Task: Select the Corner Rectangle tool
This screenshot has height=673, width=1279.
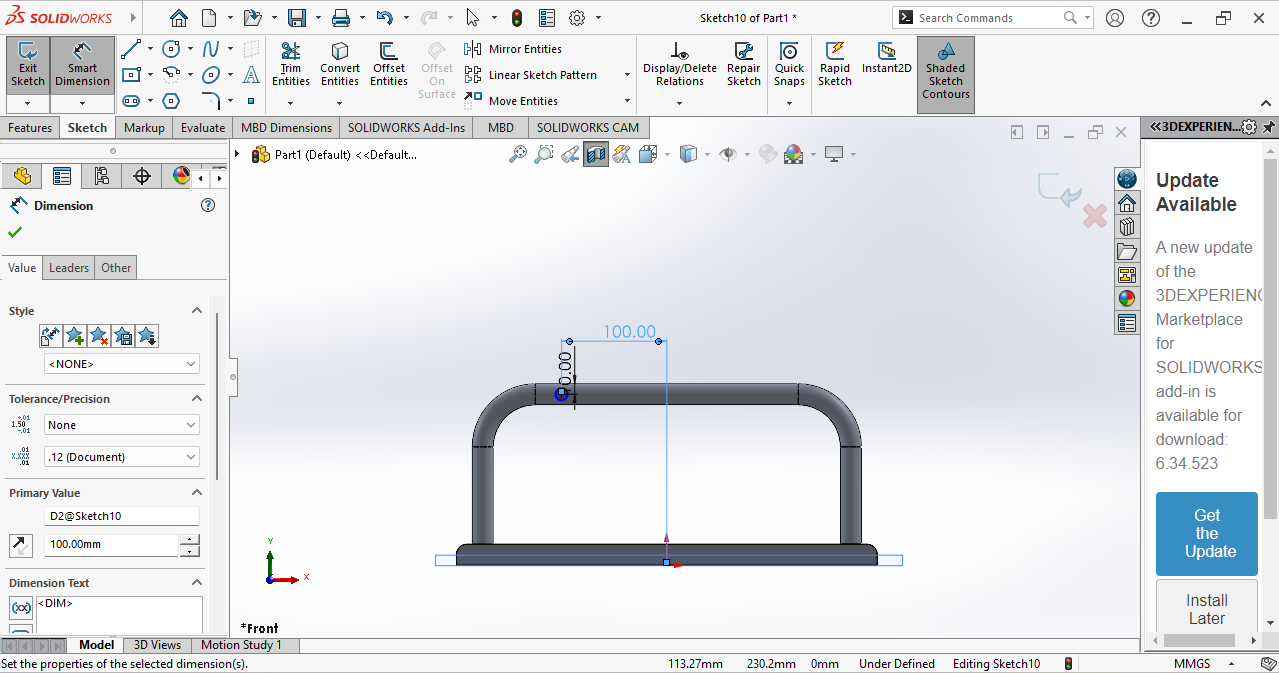Action: [x=130, y=74]
